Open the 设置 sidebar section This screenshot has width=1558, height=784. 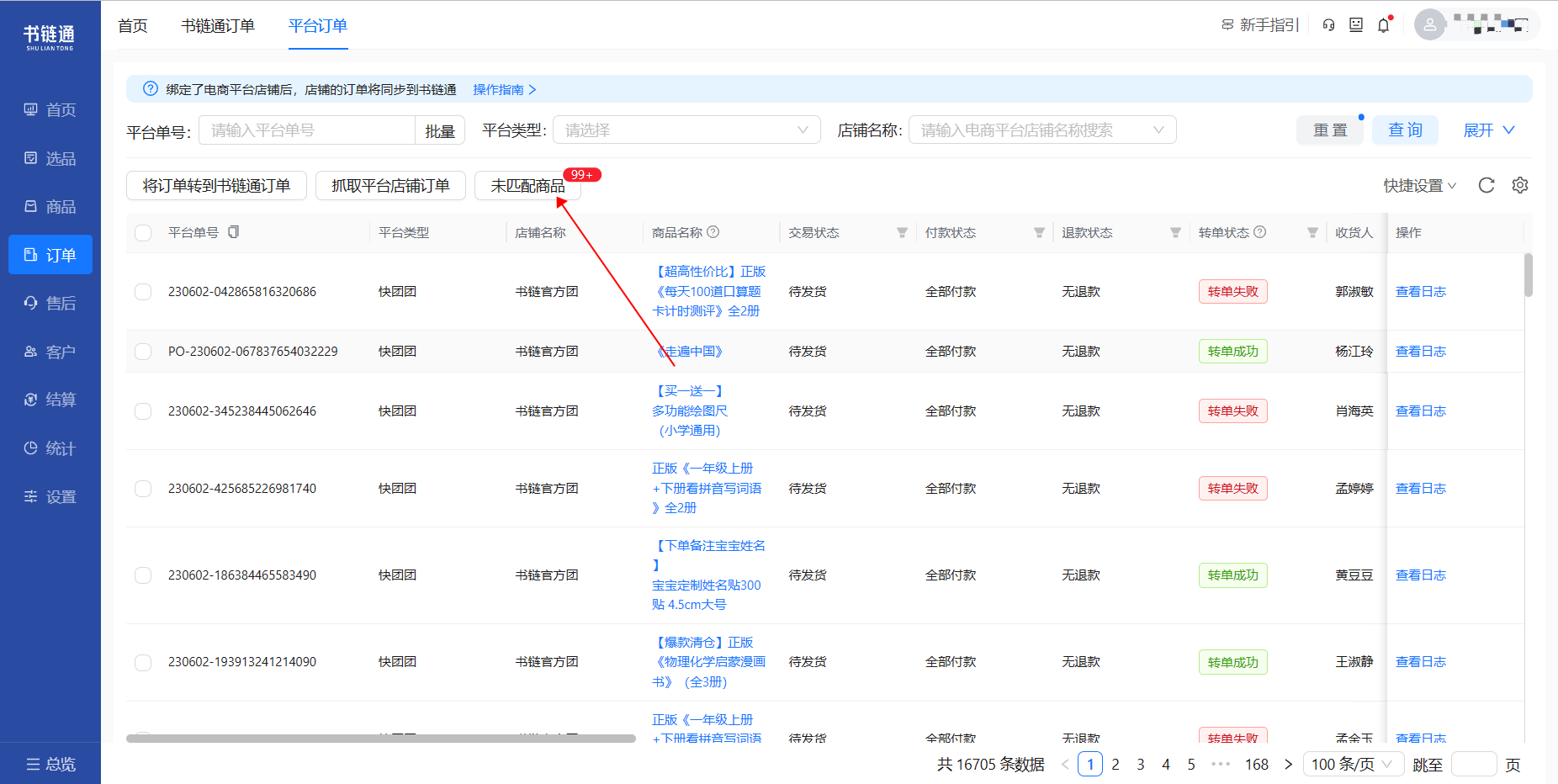point(50,496)
